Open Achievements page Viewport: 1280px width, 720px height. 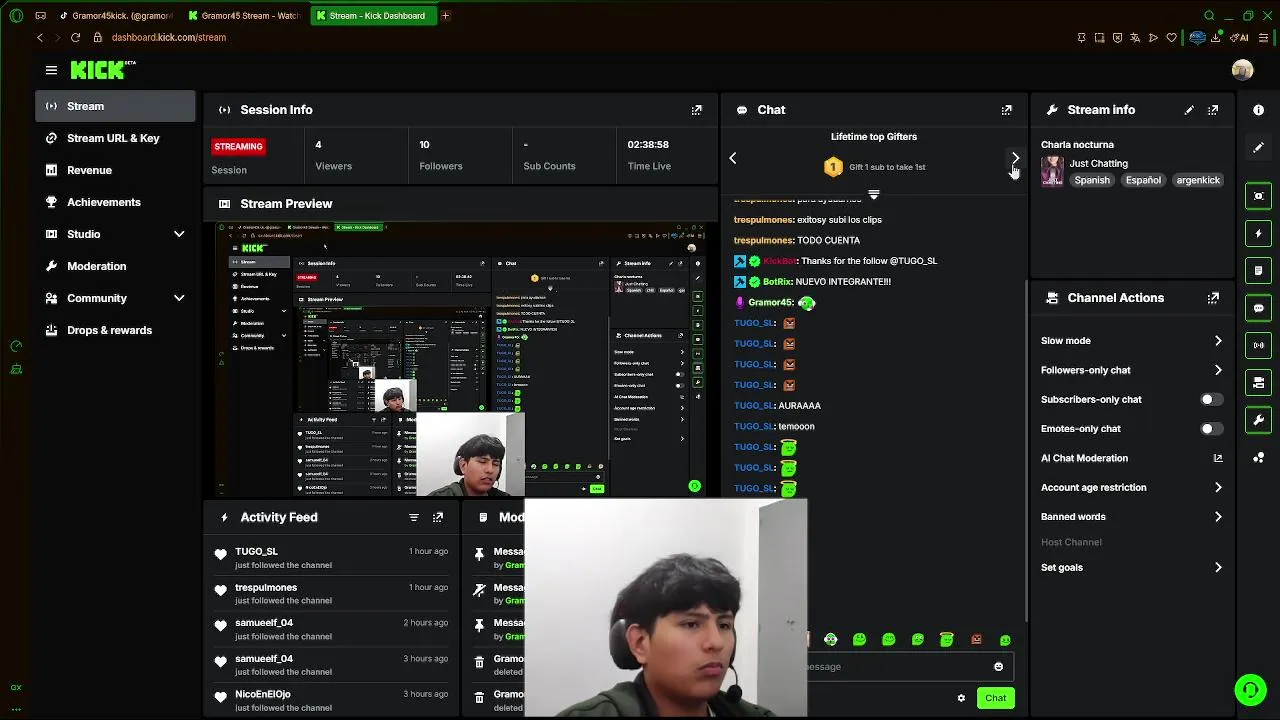tap(115, 202)
